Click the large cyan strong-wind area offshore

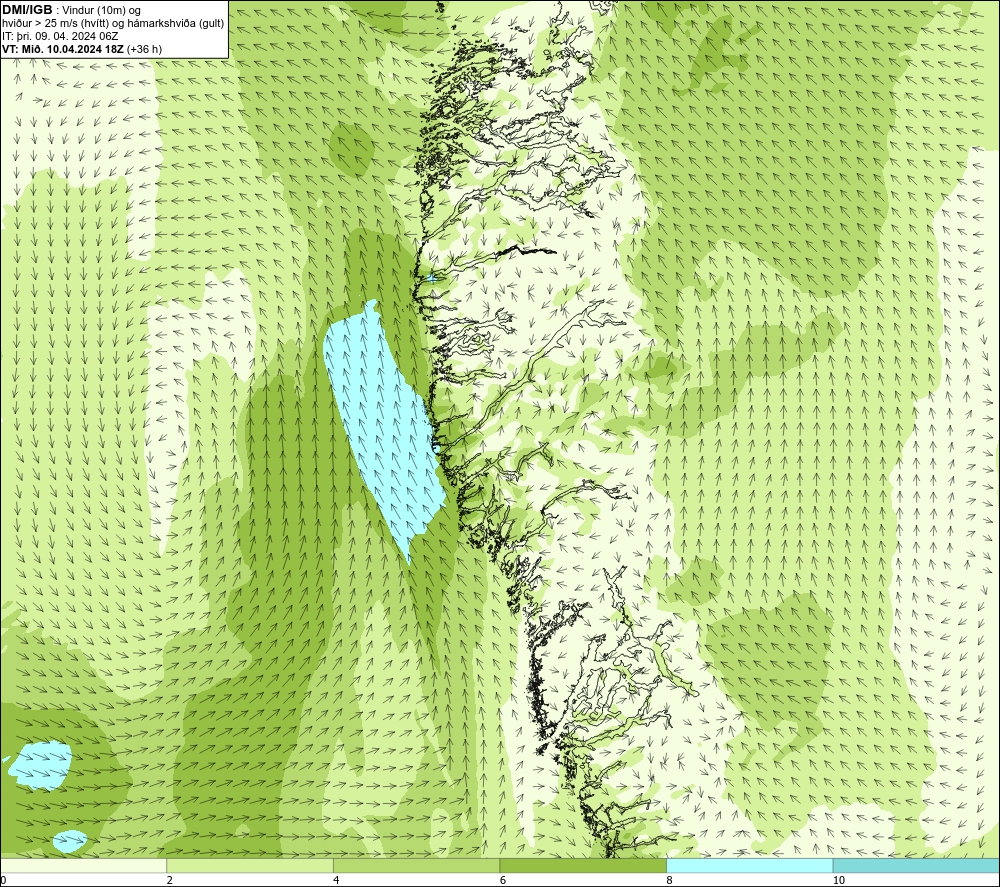coord(383,427)
